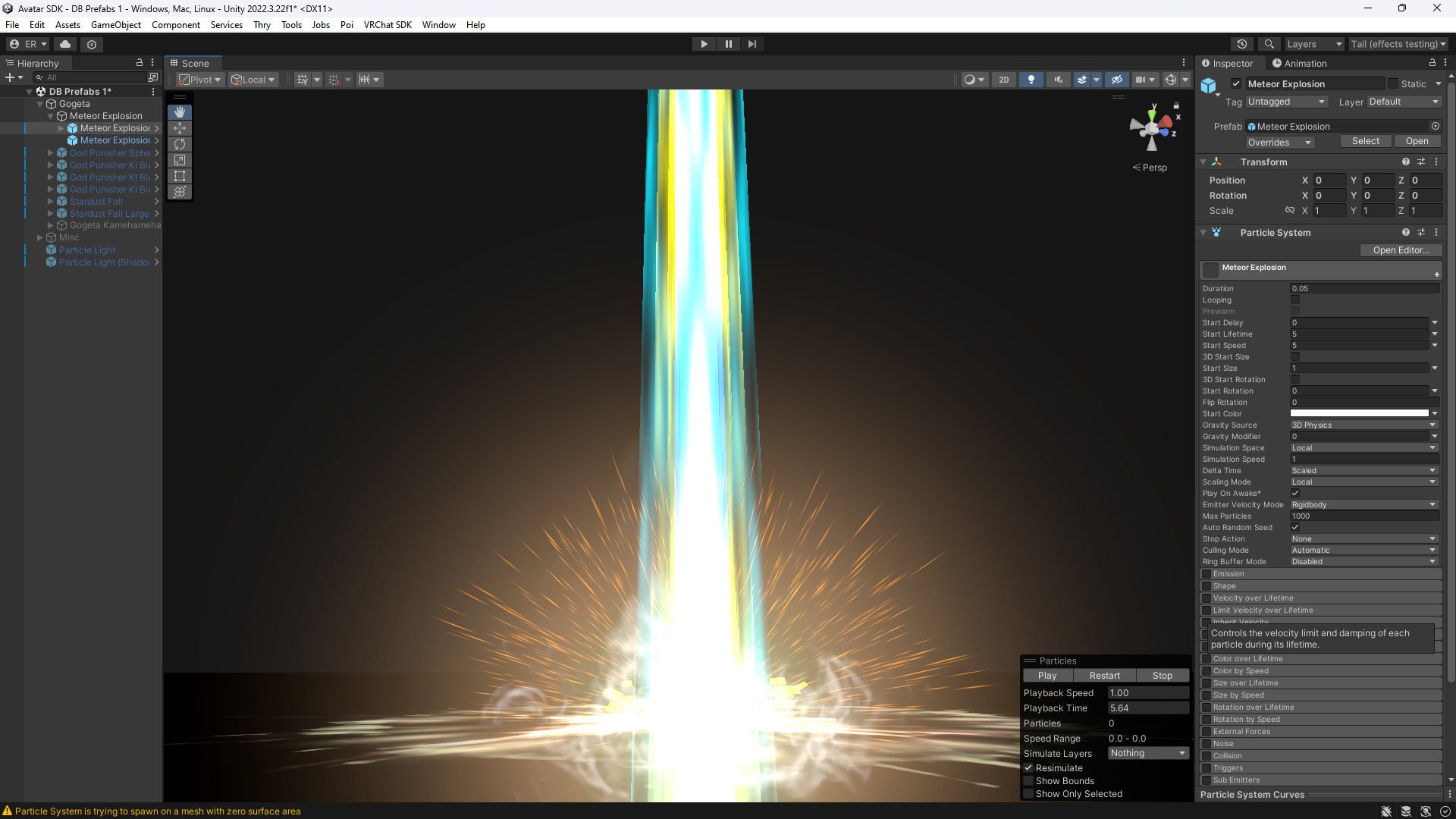Viewport: 1456px width, 819px height.
Task: Enable the Emission module checkbox
Action: tap(1206, 574)
